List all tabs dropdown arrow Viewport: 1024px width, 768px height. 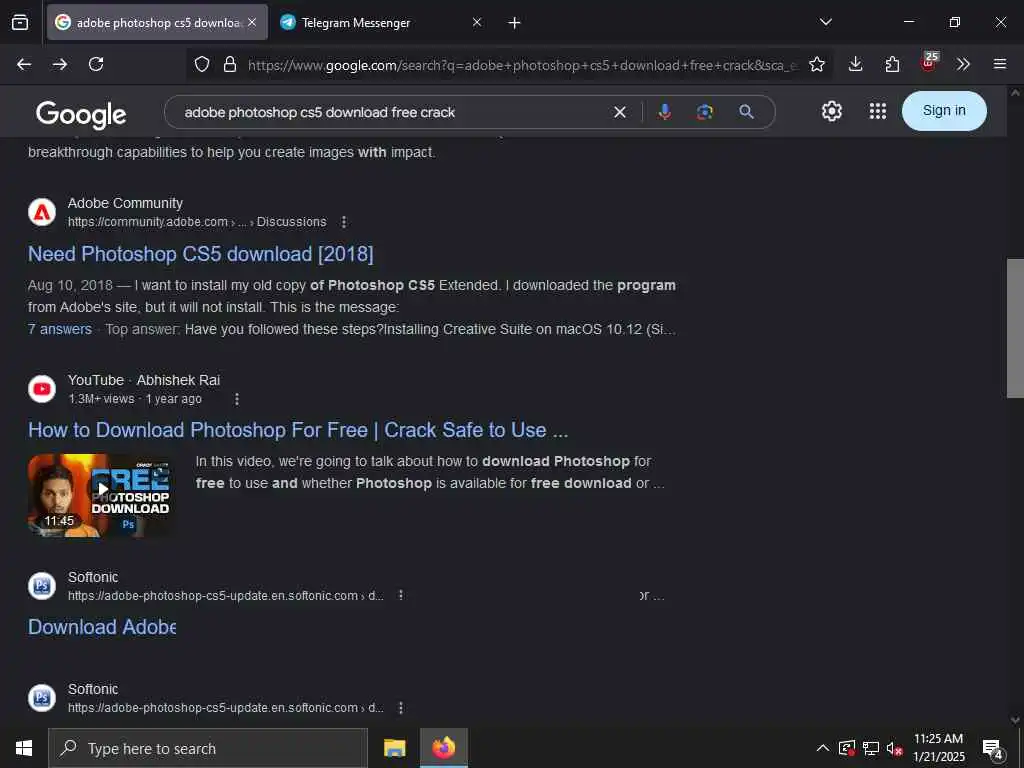(x=825, y=22)
